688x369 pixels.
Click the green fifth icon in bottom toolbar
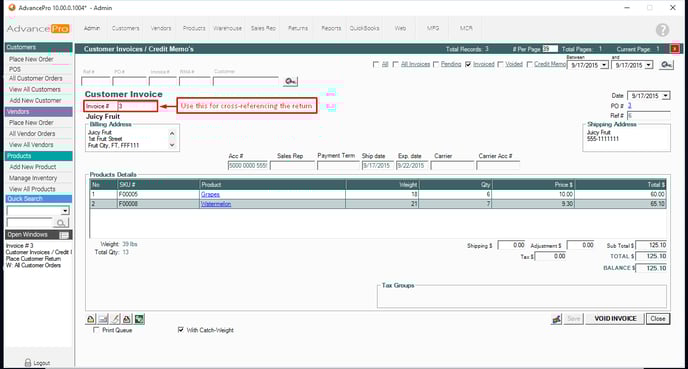[x=139, y=319]
